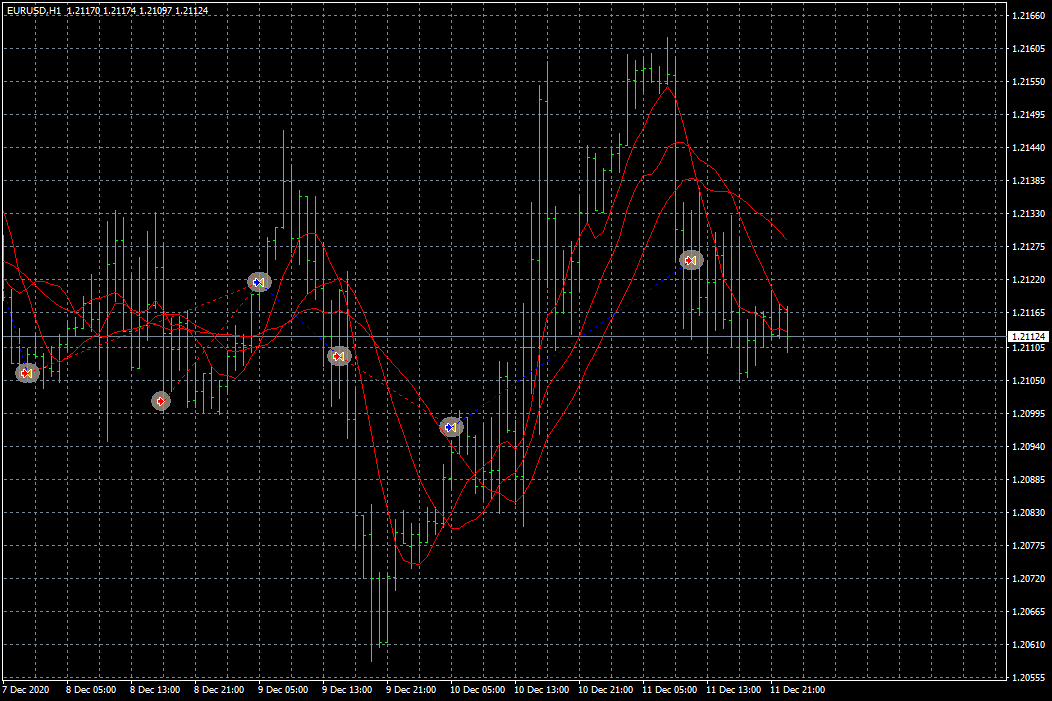1052x701 pixels.
Task: Click the 1.20610 price scale label
Action: tap(1029, 645)
